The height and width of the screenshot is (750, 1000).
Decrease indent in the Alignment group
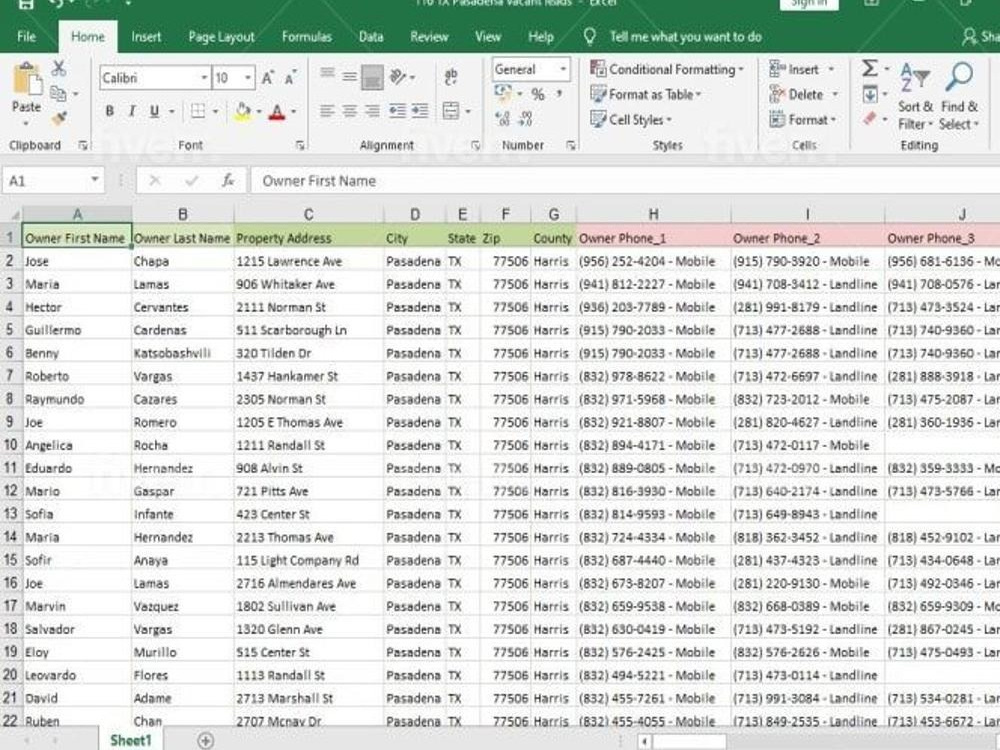click(398, 111)
